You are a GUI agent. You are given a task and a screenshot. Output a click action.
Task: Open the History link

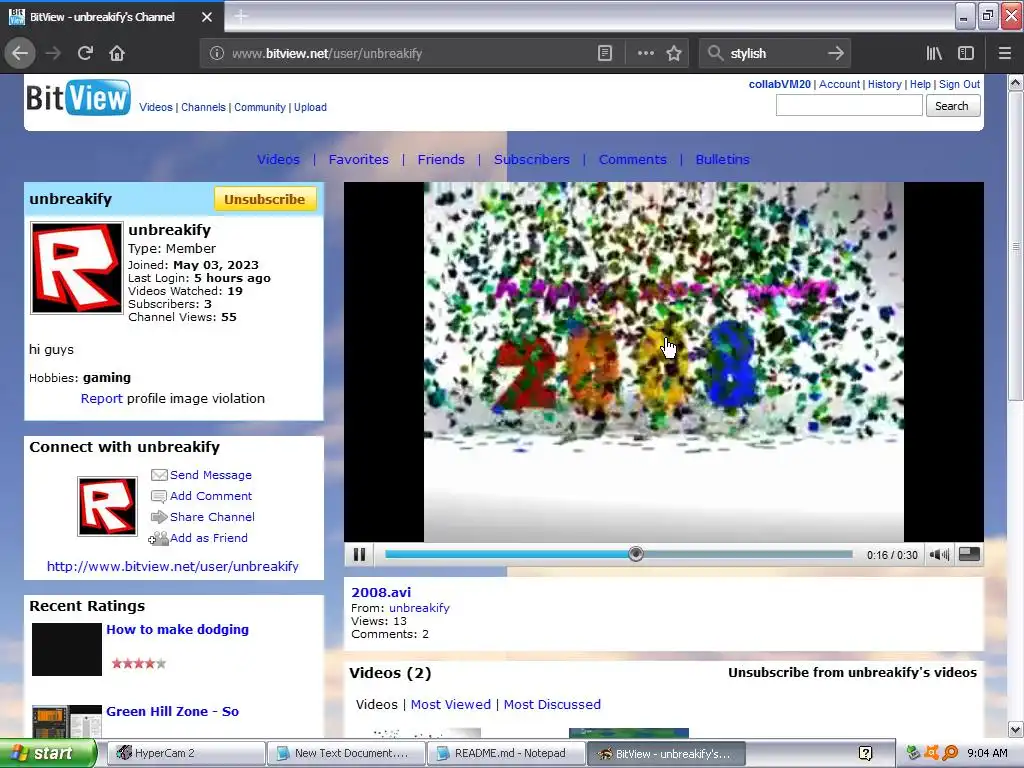pyautogui.click(x=884, y=84)
